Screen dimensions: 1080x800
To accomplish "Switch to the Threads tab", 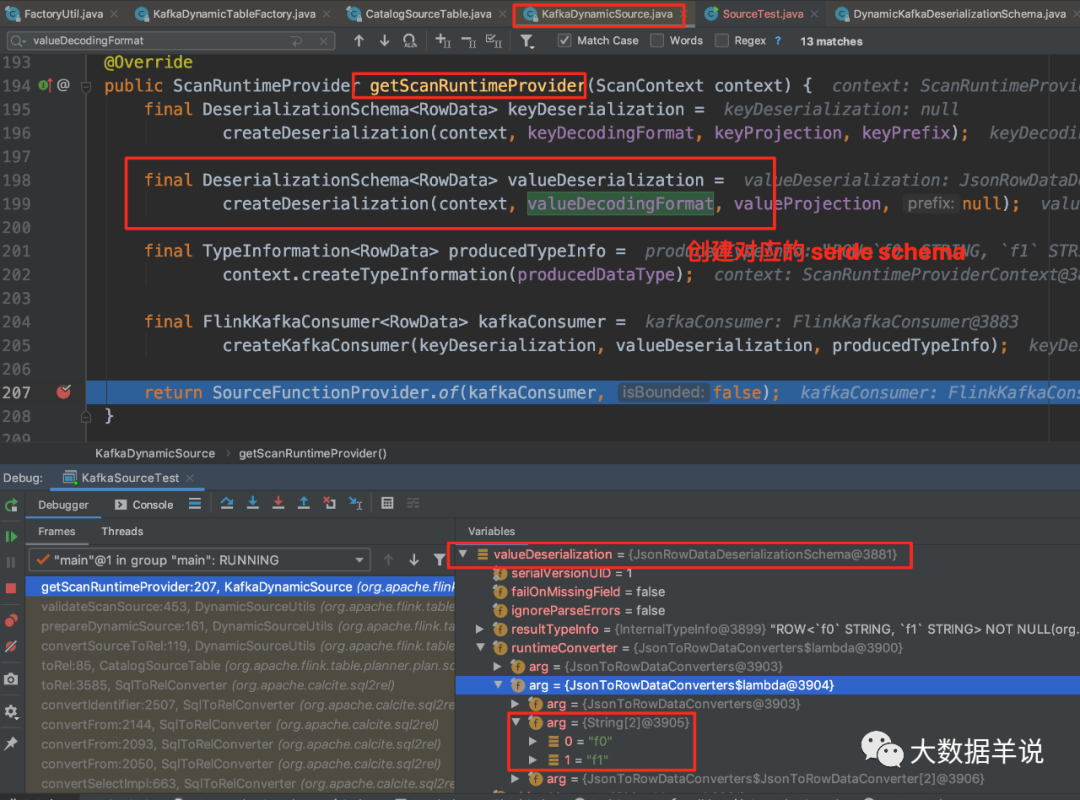I will click(x=122, y=531).
